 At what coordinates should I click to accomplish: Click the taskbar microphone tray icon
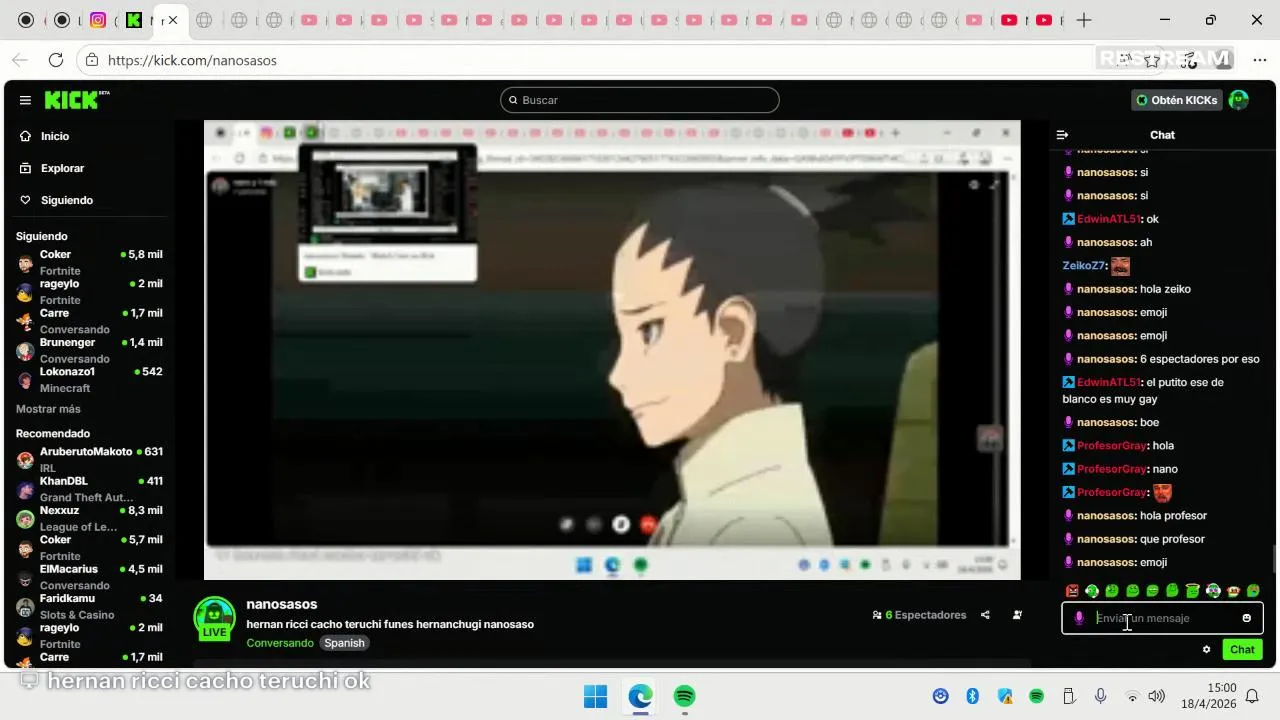(1100, 696)
